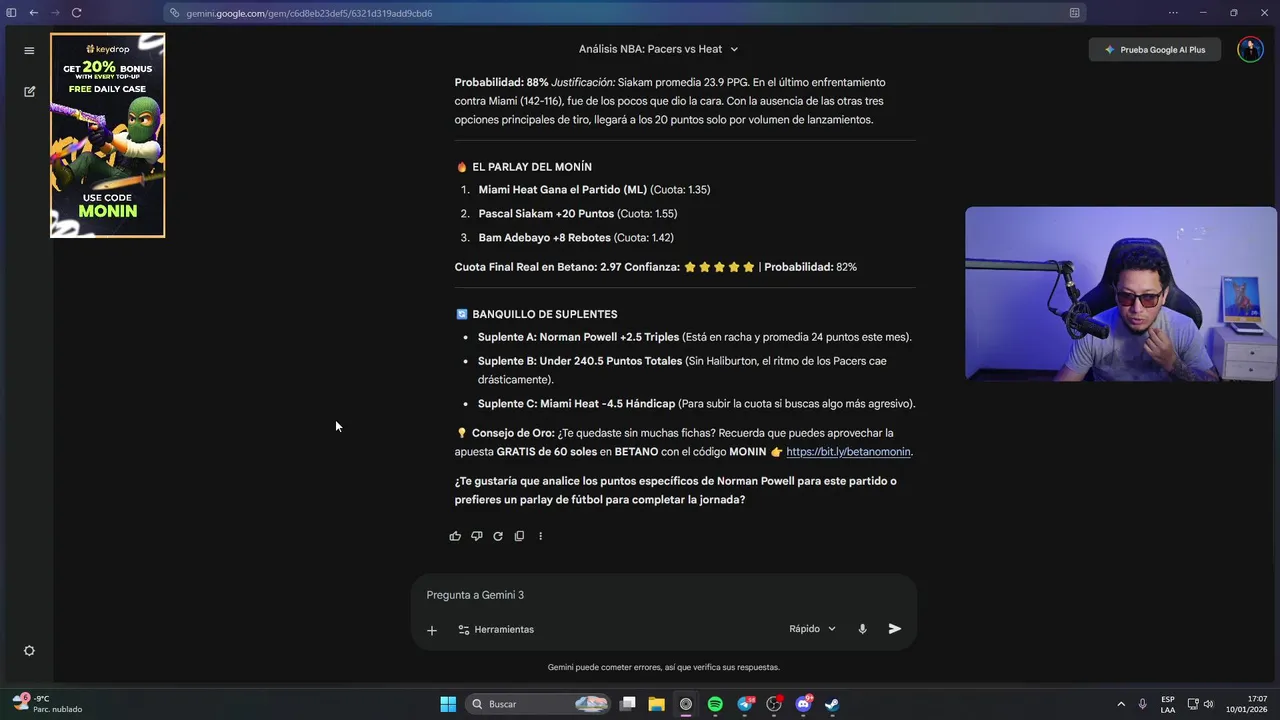Focus the Pregunta a Gemini 3 input

coord(663,595)
